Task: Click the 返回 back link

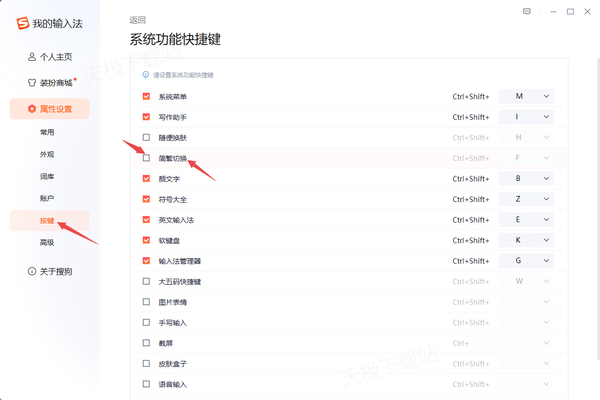Action: coord(137,20)
